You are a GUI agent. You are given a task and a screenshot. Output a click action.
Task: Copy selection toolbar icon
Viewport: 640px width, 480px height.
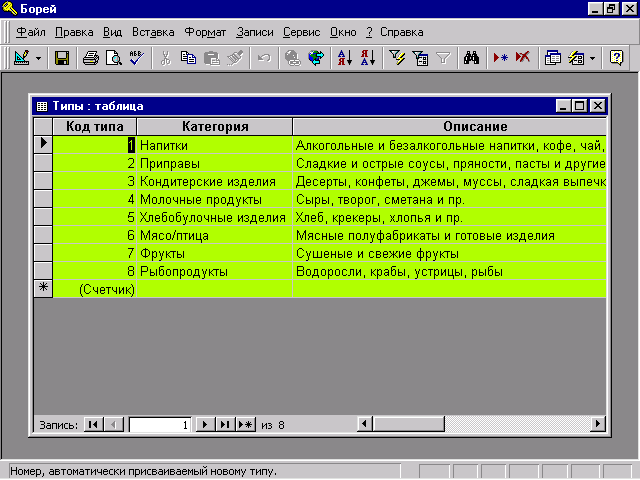point(188,58)
